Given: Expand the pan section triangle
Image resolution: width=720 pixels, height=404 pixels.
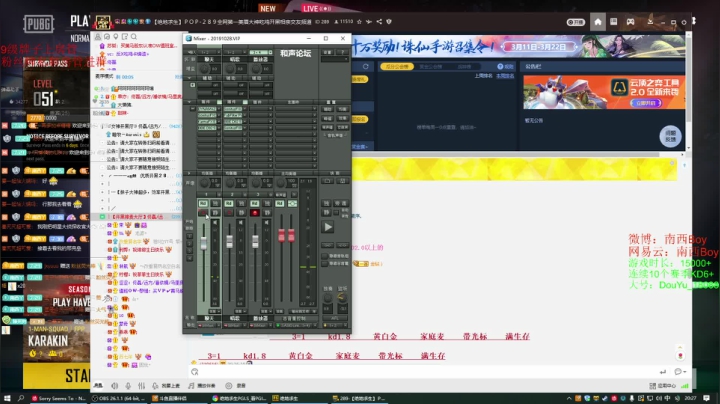Looking at the screenshot, I should (189, 173).
